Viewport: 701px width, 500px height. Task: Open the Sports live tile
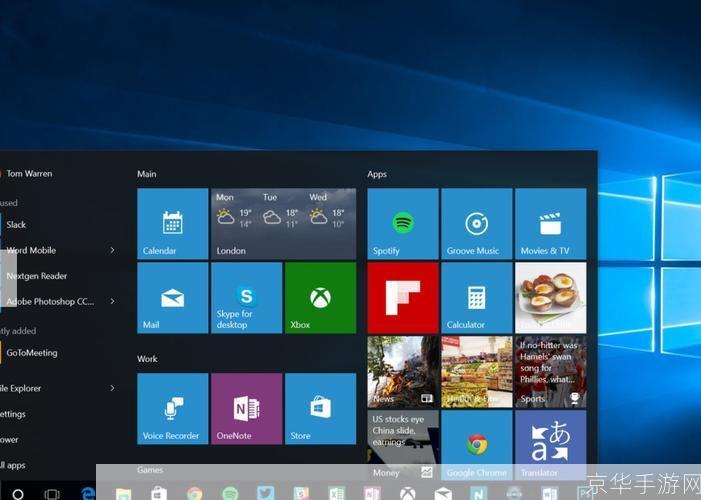coord(551,372)
